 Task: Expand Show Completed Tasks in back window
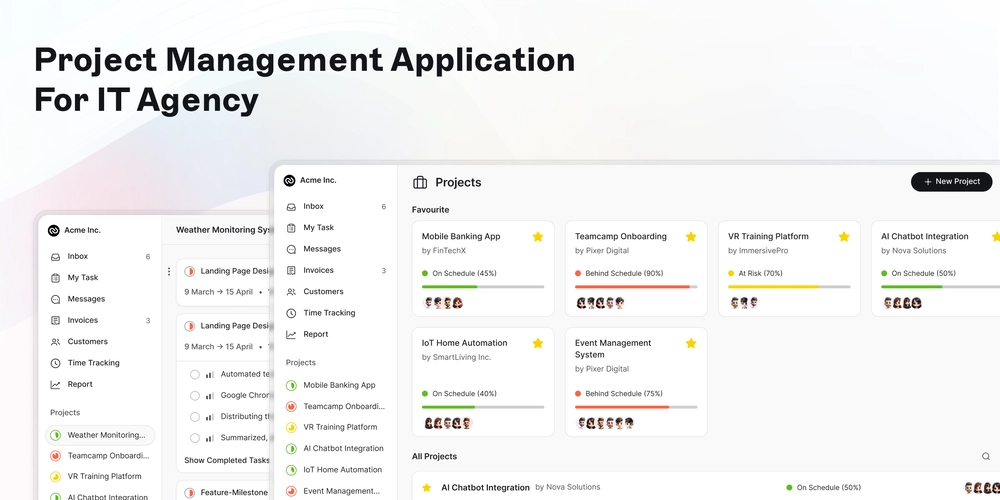tap(226, 460)
